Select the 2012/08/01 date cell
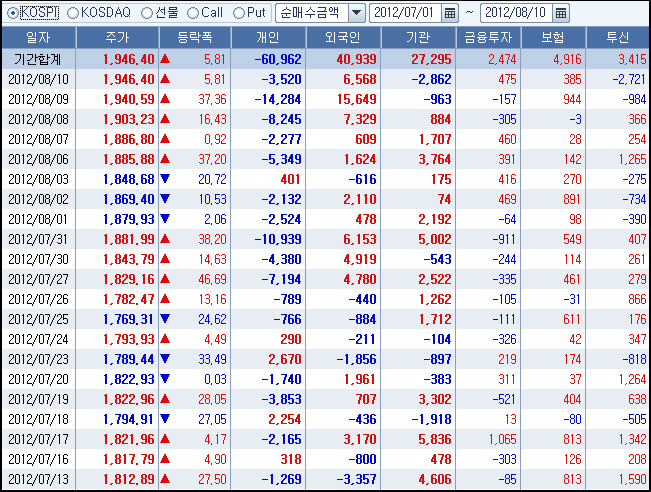Viewport: 651px width, 492px height. coord(38,219)
